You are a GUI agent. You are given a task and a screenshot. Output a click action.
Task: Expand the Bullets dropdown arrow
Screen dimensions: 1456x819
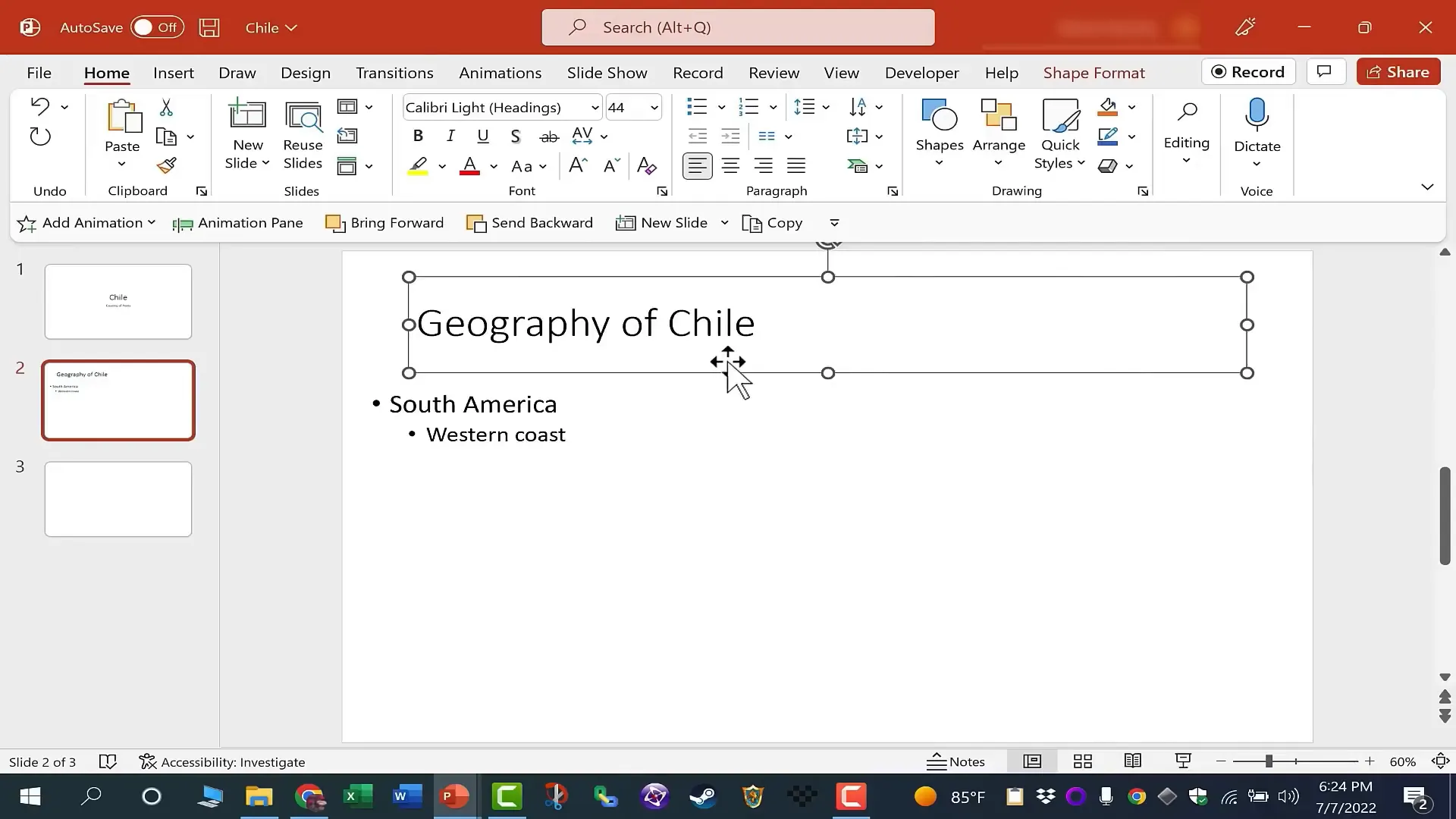(721, 108)
